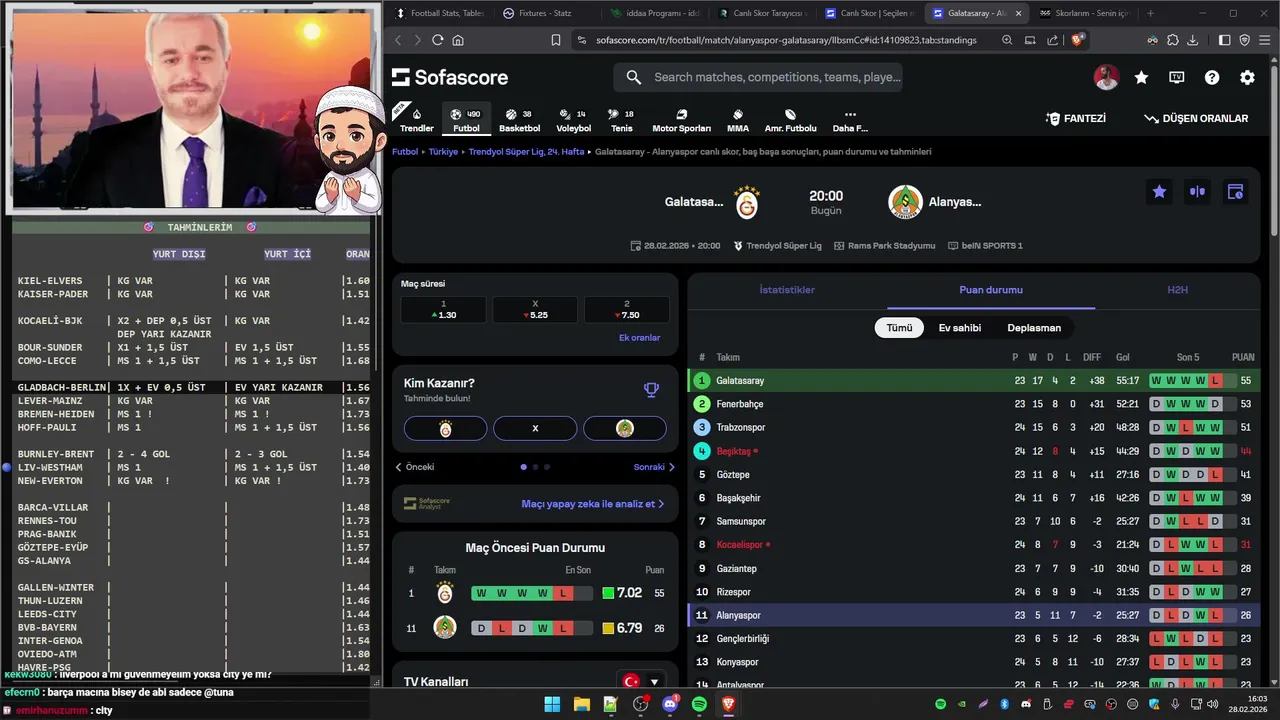Vote X draw in Kim Kazanır
Viewport: 1280px width, 720px height.
pos(535,428)
